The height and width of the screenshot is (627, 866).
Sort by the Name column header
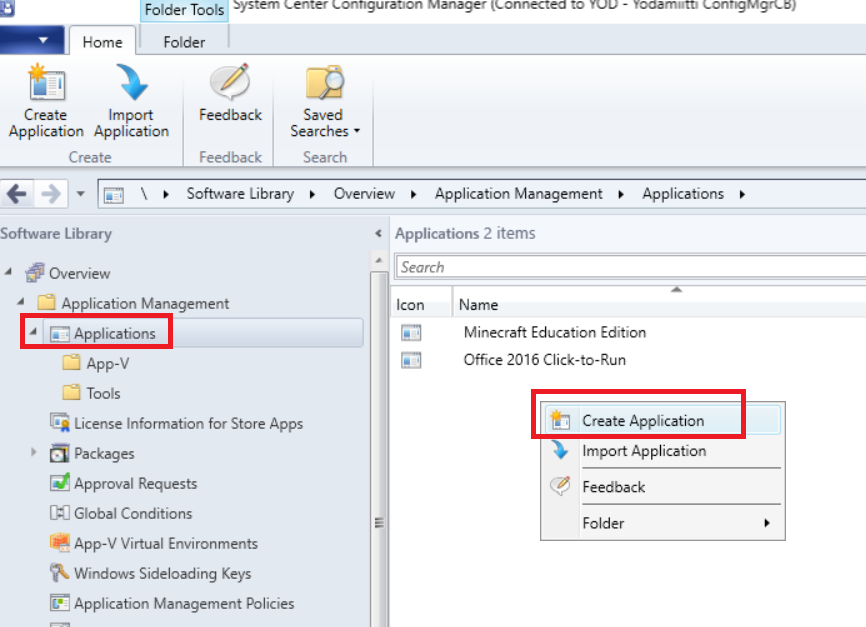(x=659, y=304)
